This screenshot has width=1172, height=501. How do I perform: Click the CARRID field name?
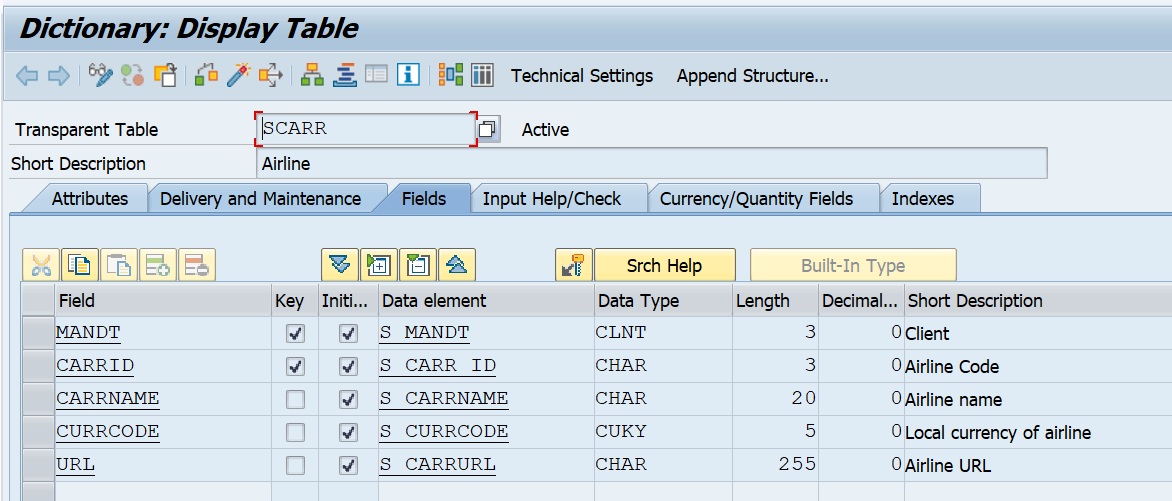pyautogui.click(x=96, y=366)
